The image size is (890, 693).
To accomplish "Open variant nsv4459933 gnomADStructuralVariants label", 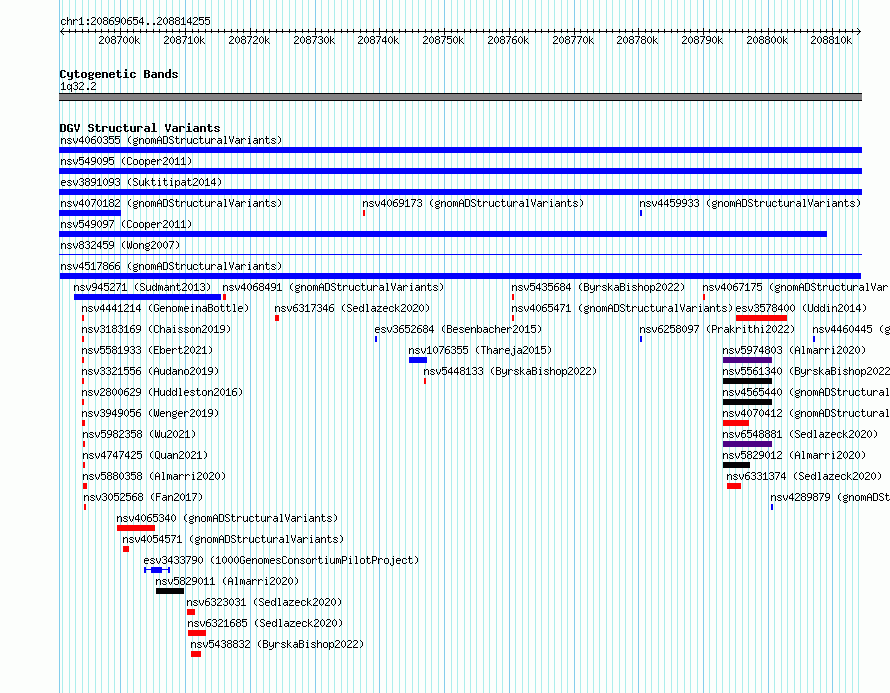I will pyautogui.click(x=750, y=203).
